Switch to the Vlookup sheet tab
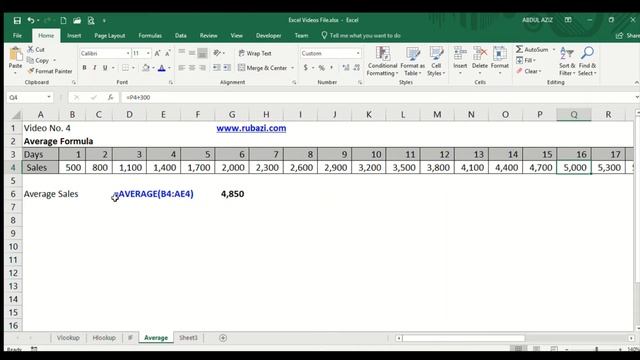Screen dimensions: 640x360 click(x=68, y=338)
